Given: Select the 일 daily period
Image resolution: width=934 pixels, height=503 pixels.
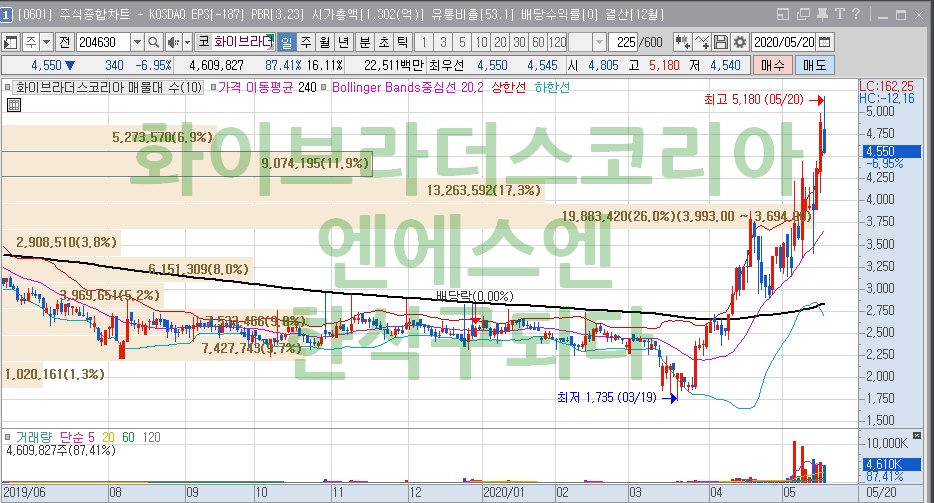Looking at the screenshot, I should pos(287,42).
